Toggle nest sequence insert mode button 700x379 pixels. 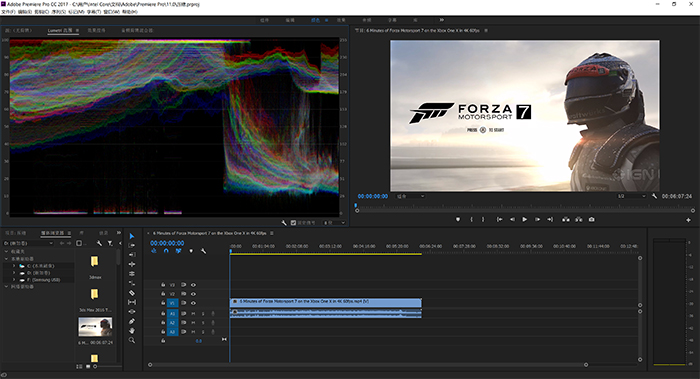(154, 251)
